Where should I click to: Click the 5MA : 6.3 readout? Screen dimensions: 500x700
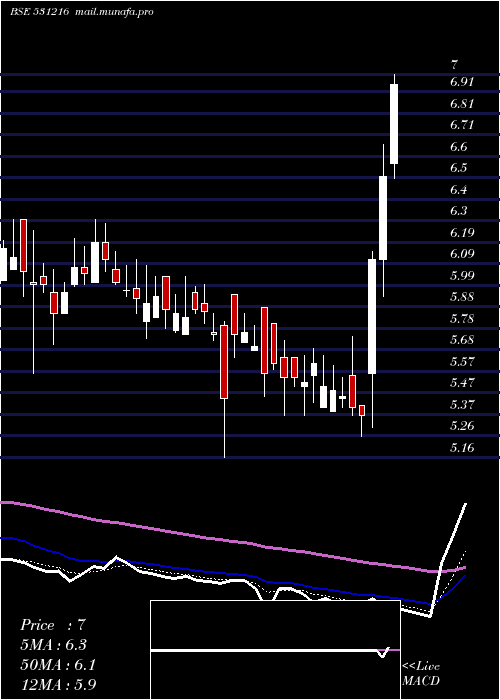[53, 645]
